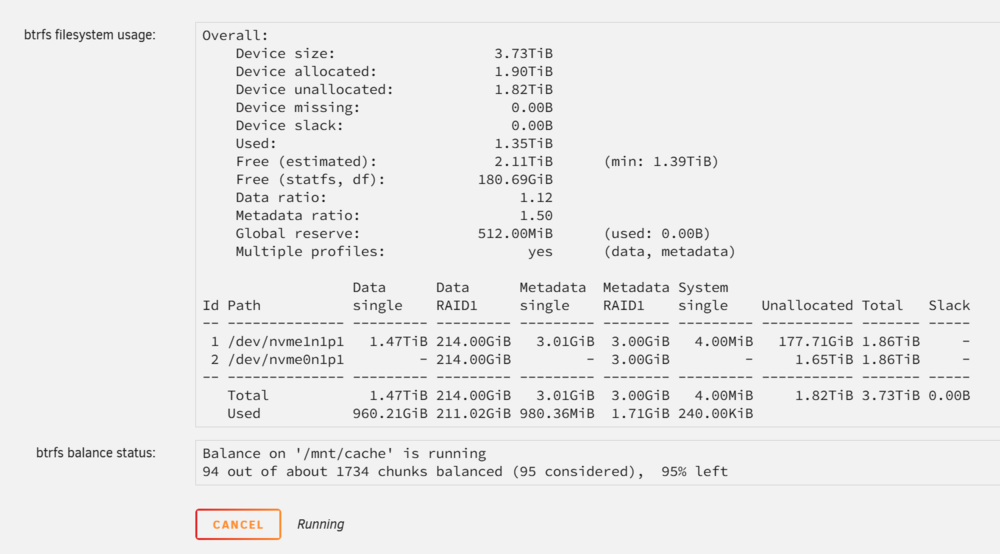The height and width of the screenshot is (554, 1000).
Task: Click the Device size 3.73TiB value
Action: point(524,54)
